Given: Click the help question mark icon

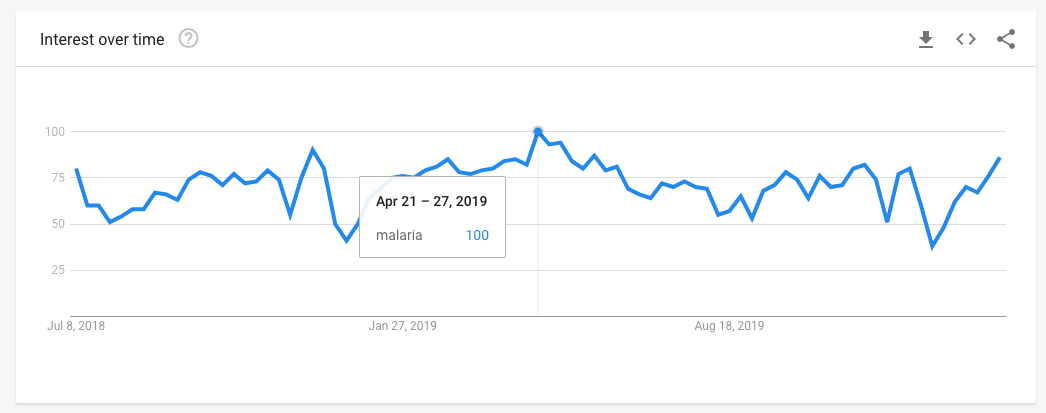Looking at the screenshot, I should coord(188,39).
